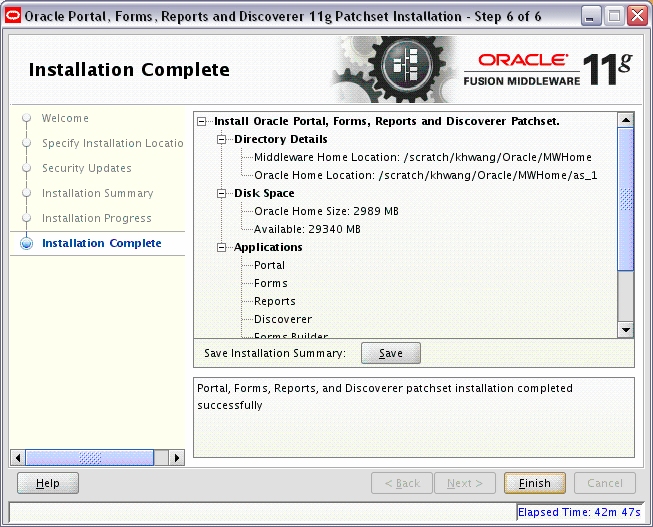
Task: Select the Installation Progress step
Action: coord(97,218)
